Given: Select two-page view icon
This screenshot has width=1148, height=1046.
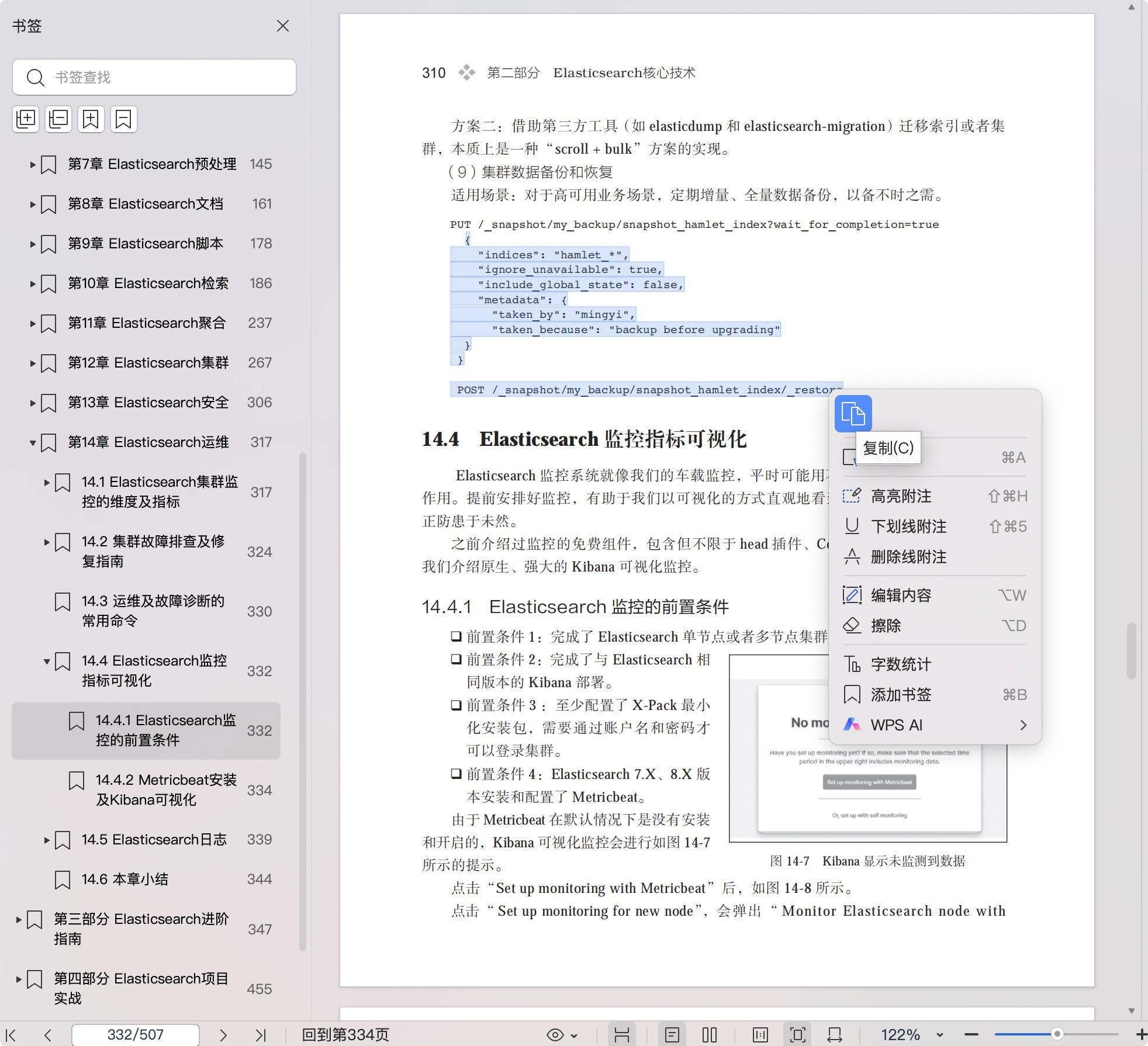Looking at the screenshot, I should (x=710, y=1035).
